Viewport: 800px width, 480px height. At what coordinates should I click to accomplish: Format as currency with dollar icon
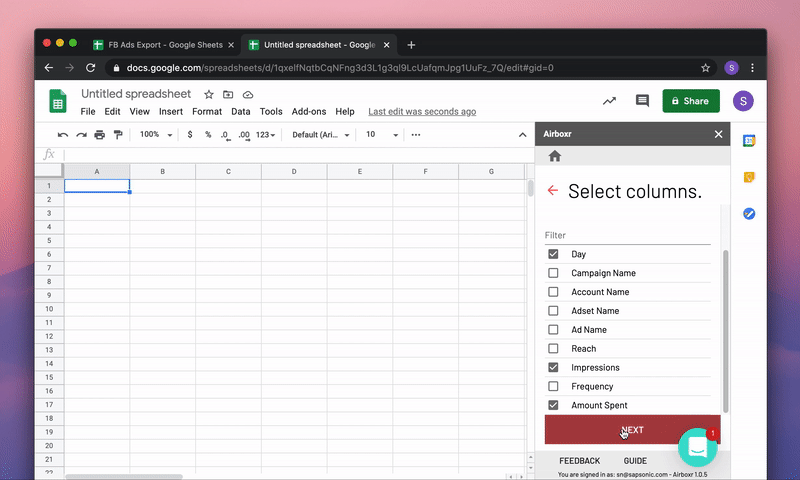(190, 135)
